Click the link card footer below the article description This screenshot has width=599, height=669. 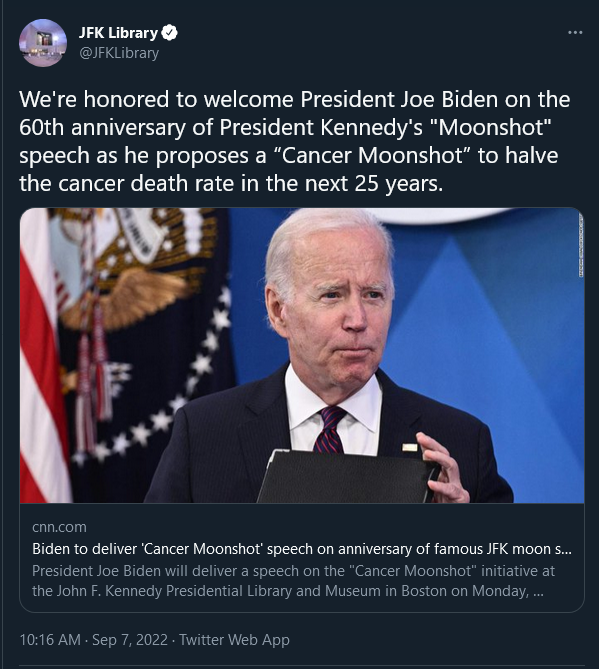click(302, 606)
